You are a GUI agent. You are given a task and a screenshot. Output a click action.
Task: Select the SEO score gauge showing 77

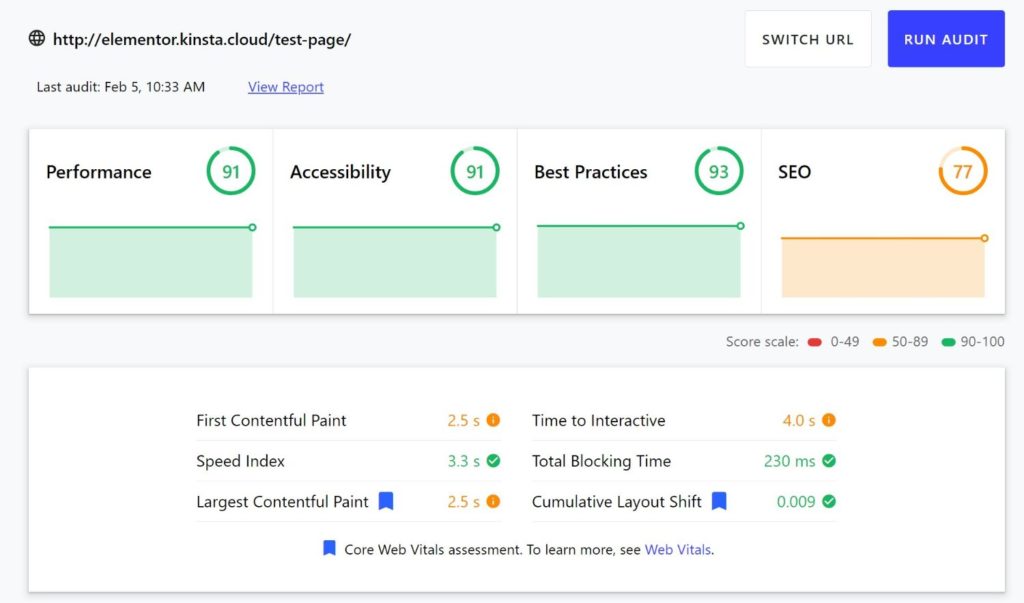(x=962, y=170)
